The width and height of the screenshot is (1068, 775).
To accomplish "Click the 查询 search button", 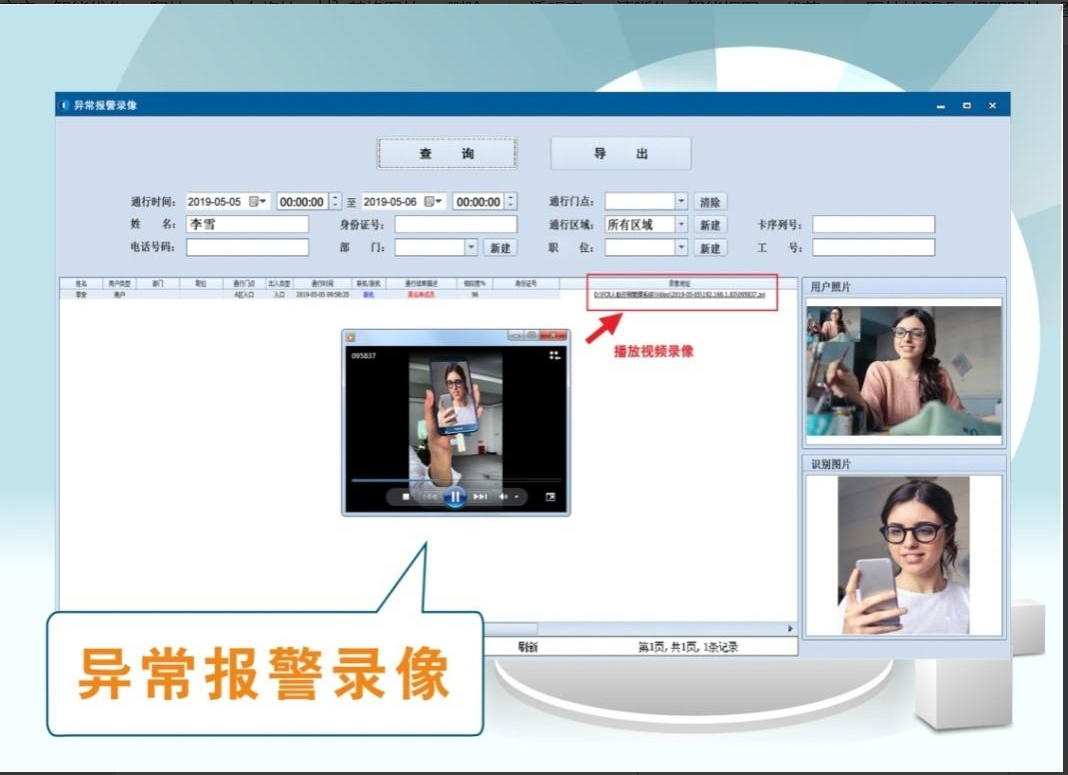I will coord(447,153).
